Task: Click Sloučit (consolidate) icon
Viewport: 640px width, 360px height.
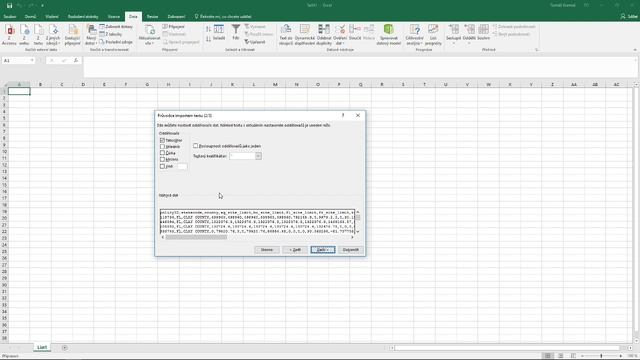Action: tap(355, 32)
